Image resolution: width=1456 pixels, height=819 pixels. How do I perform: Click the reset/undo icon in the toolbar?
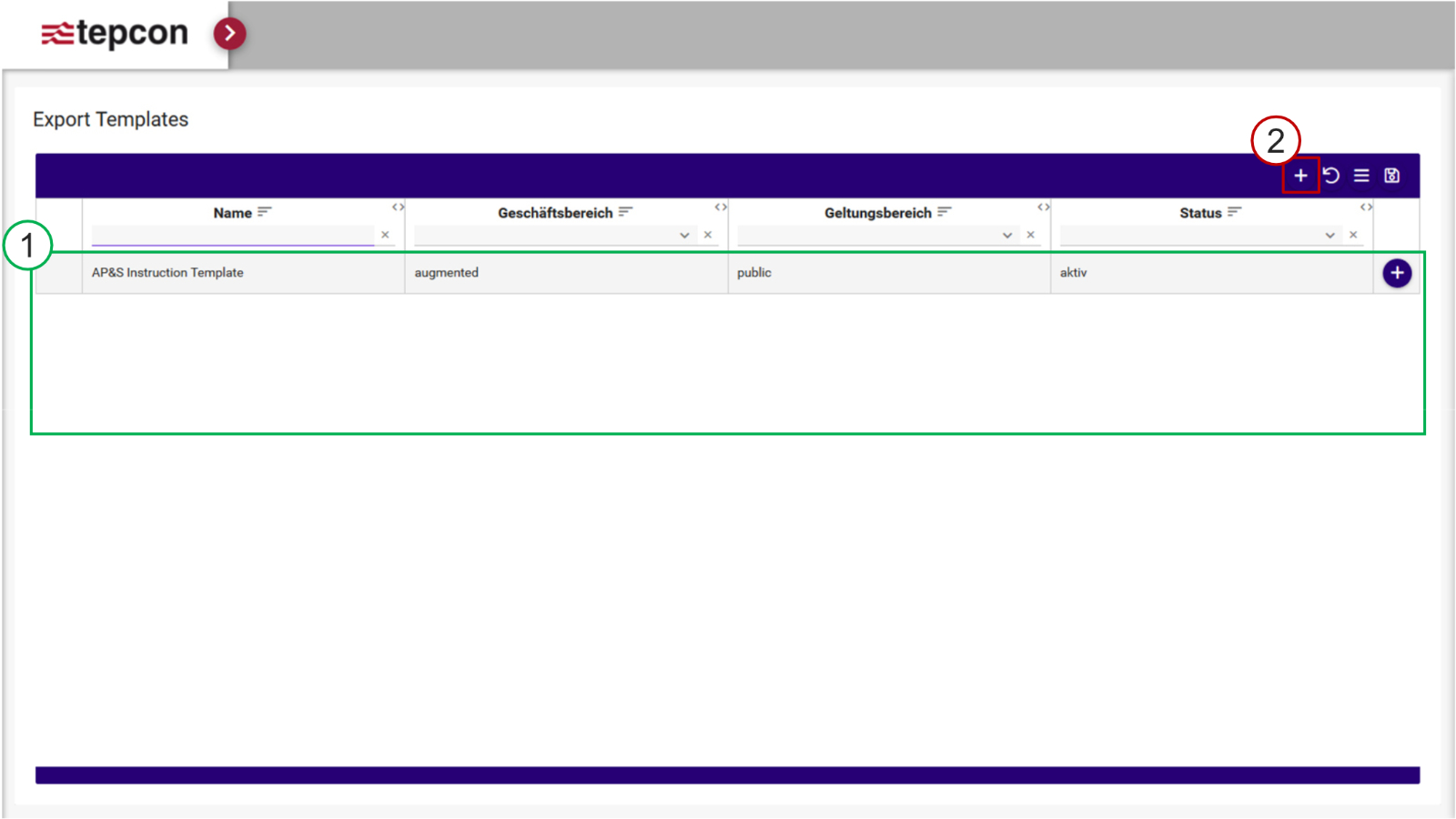tap(1331, 176)
